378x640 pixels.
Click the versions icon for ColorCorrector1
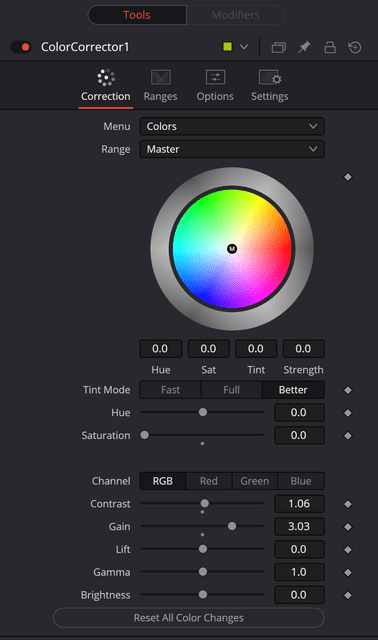tap(278, 47)
